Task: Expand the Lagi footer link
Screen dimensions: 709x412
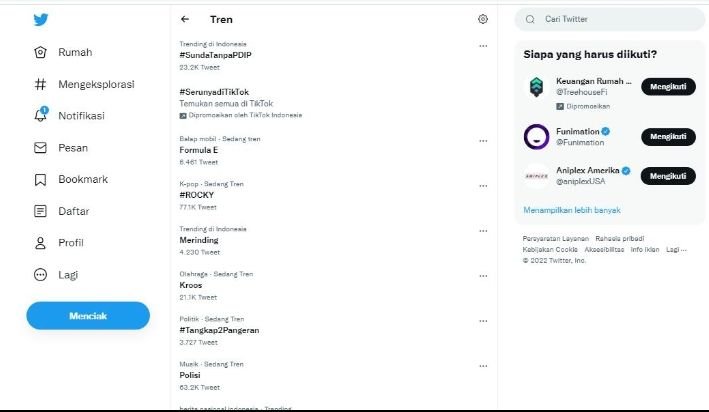Action: (x=676, y=250)
